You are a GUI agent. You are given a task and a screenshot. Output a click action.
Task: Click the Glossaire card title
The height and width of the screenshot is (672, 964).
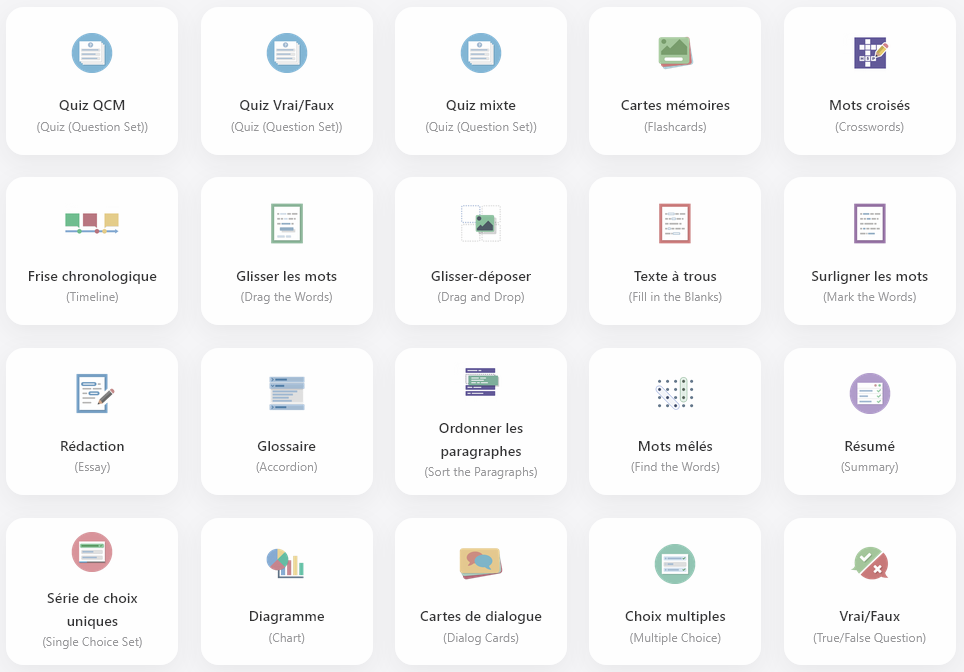click(287, 446)
